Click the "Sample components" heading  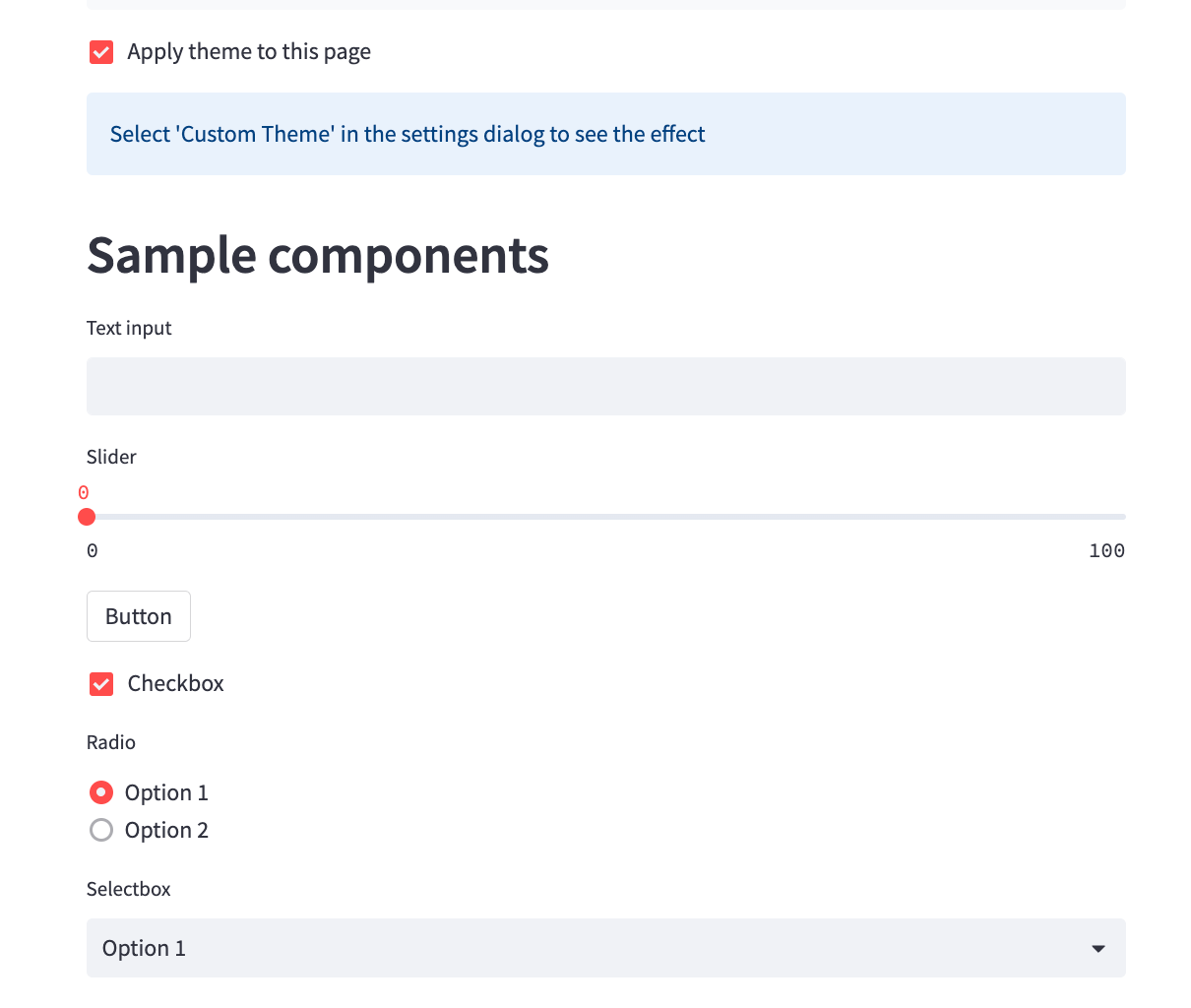pyautogui.click(x=318, y=255)
